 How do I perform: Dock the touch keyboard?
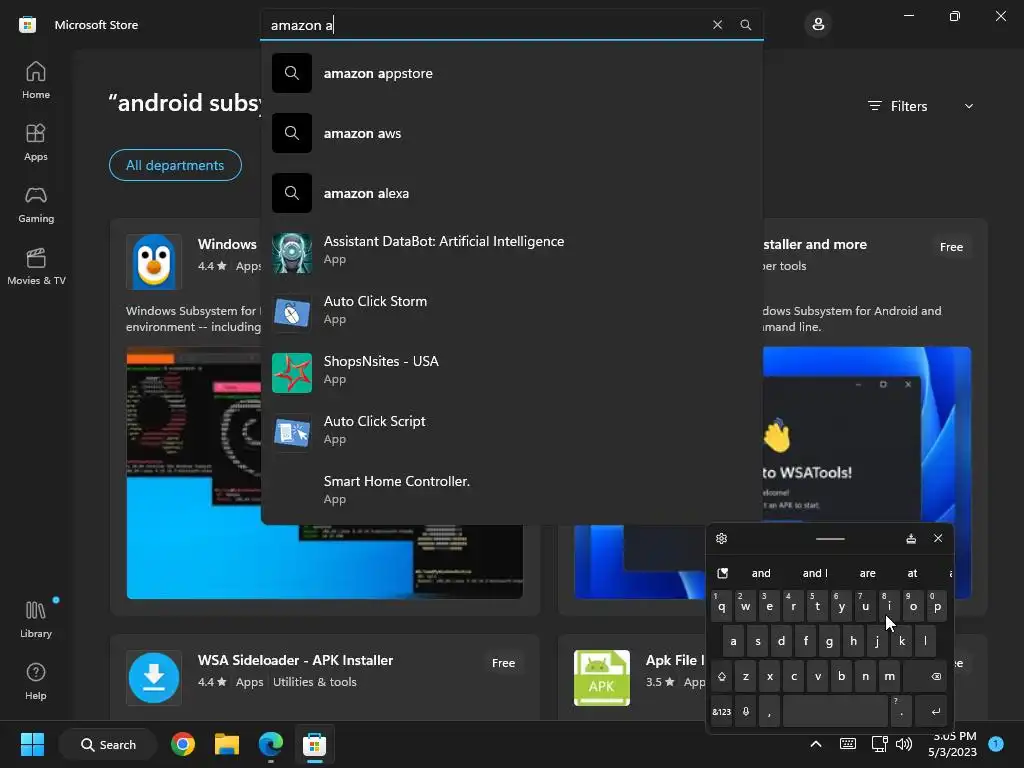pyautogui.click(x=911, y=538)
